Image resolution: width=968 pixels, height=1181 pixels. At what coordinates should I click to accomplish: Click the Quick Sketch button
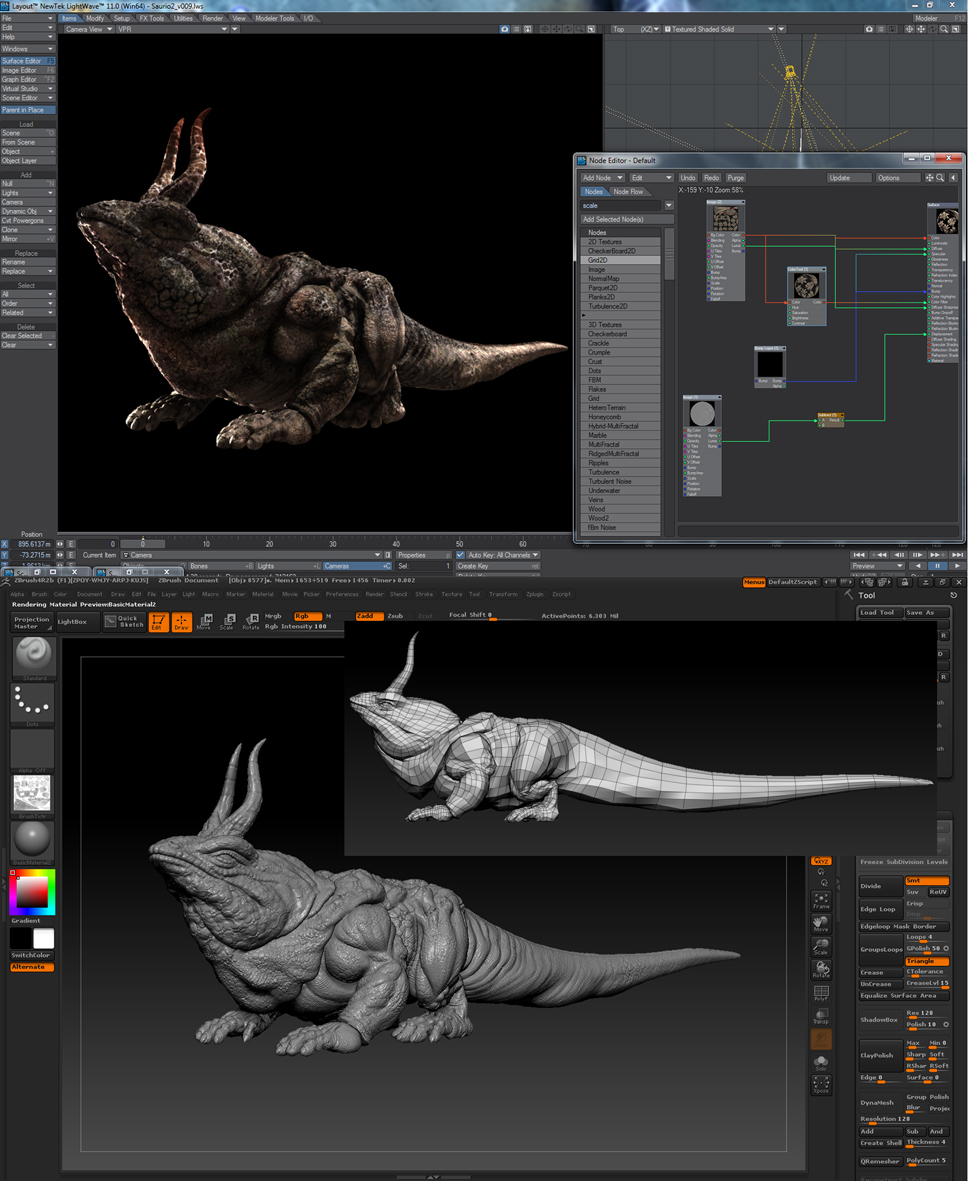click(x=123, y=622)
